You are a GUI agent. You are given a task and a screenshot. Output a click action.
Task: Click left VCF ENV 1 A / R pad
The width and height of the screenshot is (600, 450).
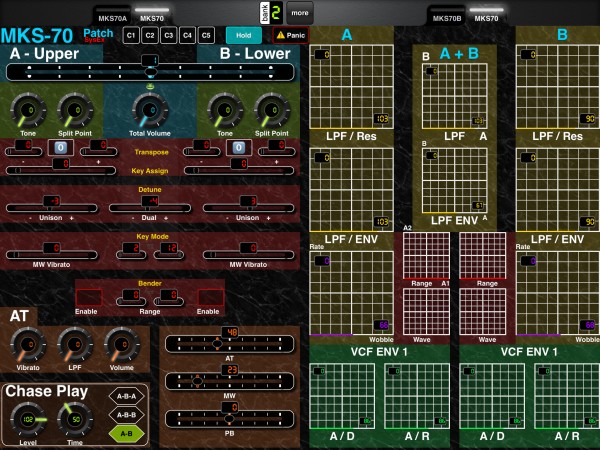point(417,396)
